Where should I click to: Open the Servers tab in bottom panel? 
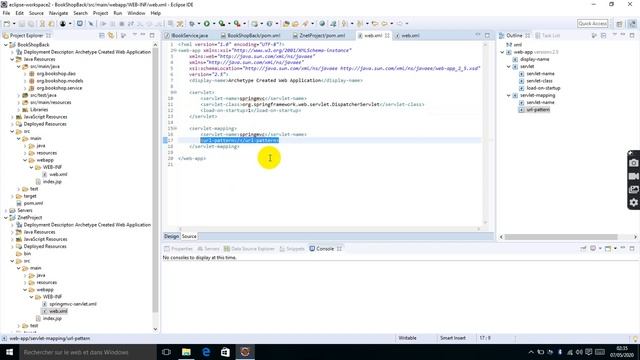pyautogui.click(x=209, y=249)
